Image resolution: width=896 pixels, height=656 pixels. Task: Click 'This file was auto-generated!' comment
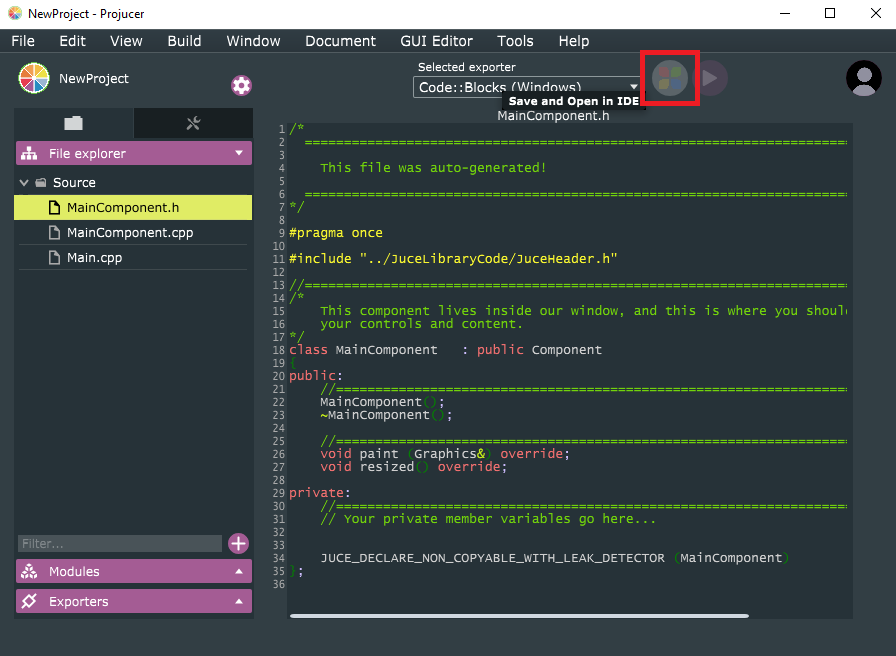pos(433,168)
